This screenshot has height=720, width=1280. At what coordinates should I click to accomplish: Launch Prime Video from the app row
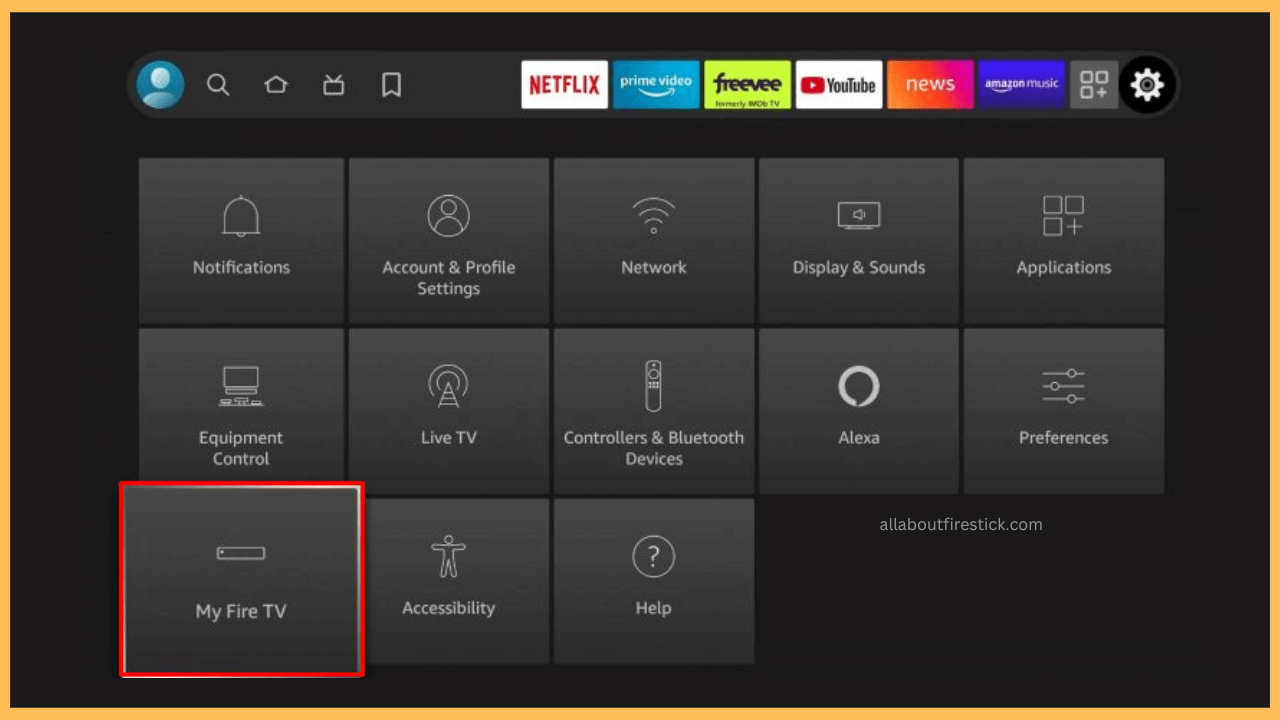[x=656, y=85]
